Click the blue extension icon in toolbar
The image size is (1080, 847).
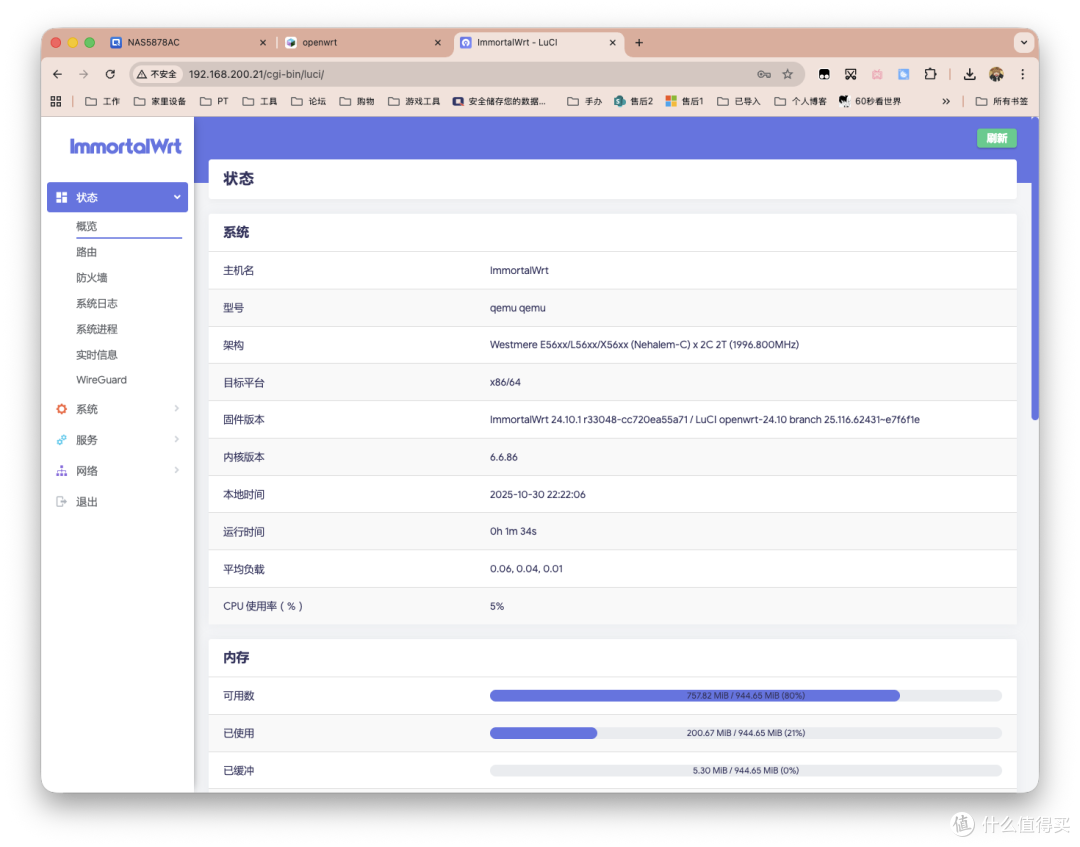(x=904, y=74)
